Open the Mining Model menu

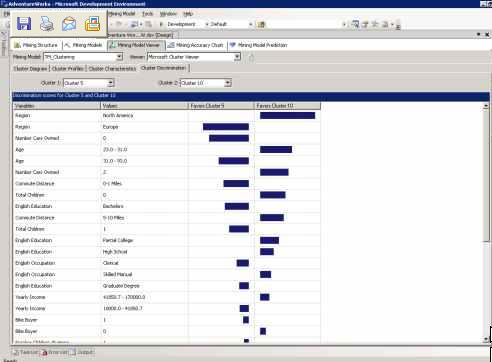pyautogui.click(x=122, y=14)
